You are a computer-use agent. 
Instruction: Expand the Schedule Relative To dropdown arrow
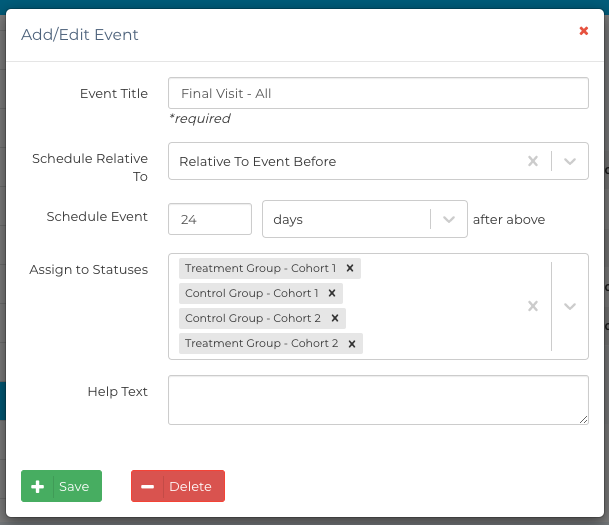point(570,161)
